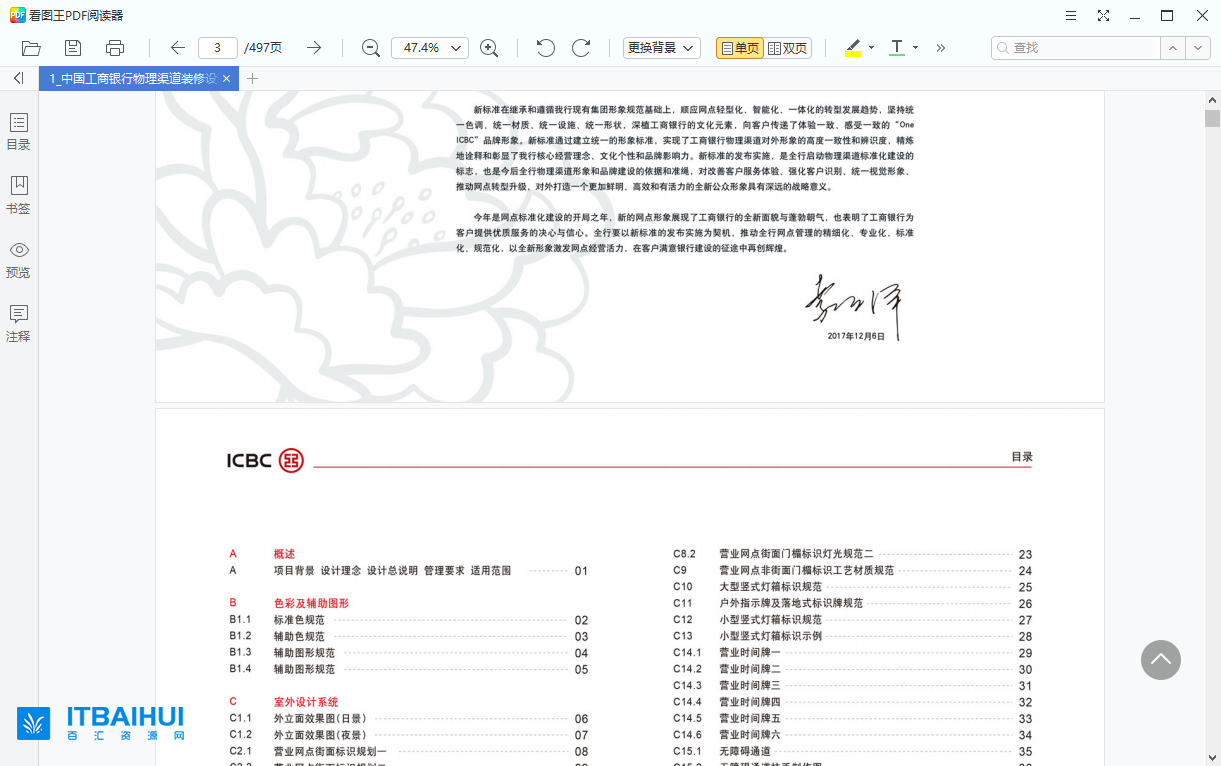Open a file with the folder icon
The image size is (1221, 766).
pyautogui.click(x=31, y=48)
